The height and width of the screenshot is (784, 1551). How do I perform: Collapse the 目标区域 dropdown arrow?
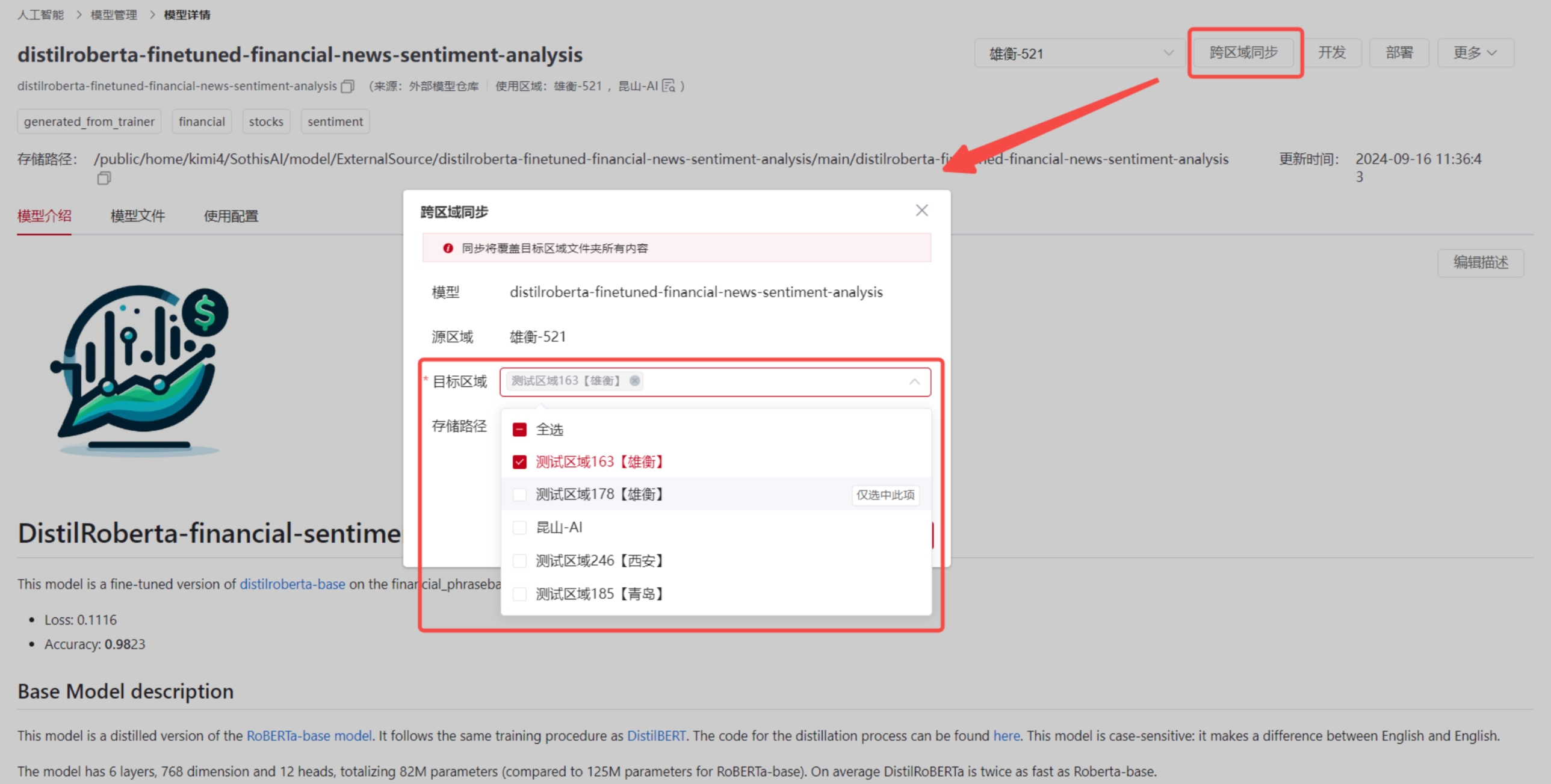pyautogui.click(x=914, y=381)
